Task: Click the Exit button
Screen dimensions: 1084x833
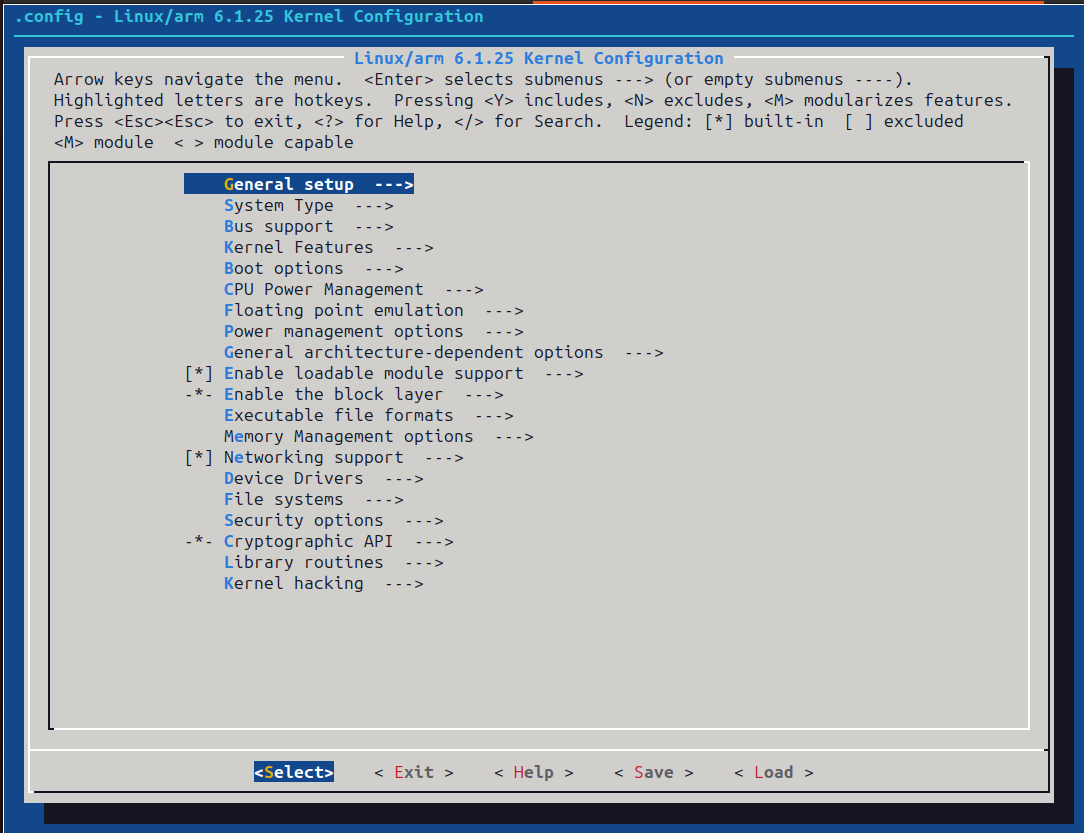Action: pyautogui.click(x=413, y=772)
